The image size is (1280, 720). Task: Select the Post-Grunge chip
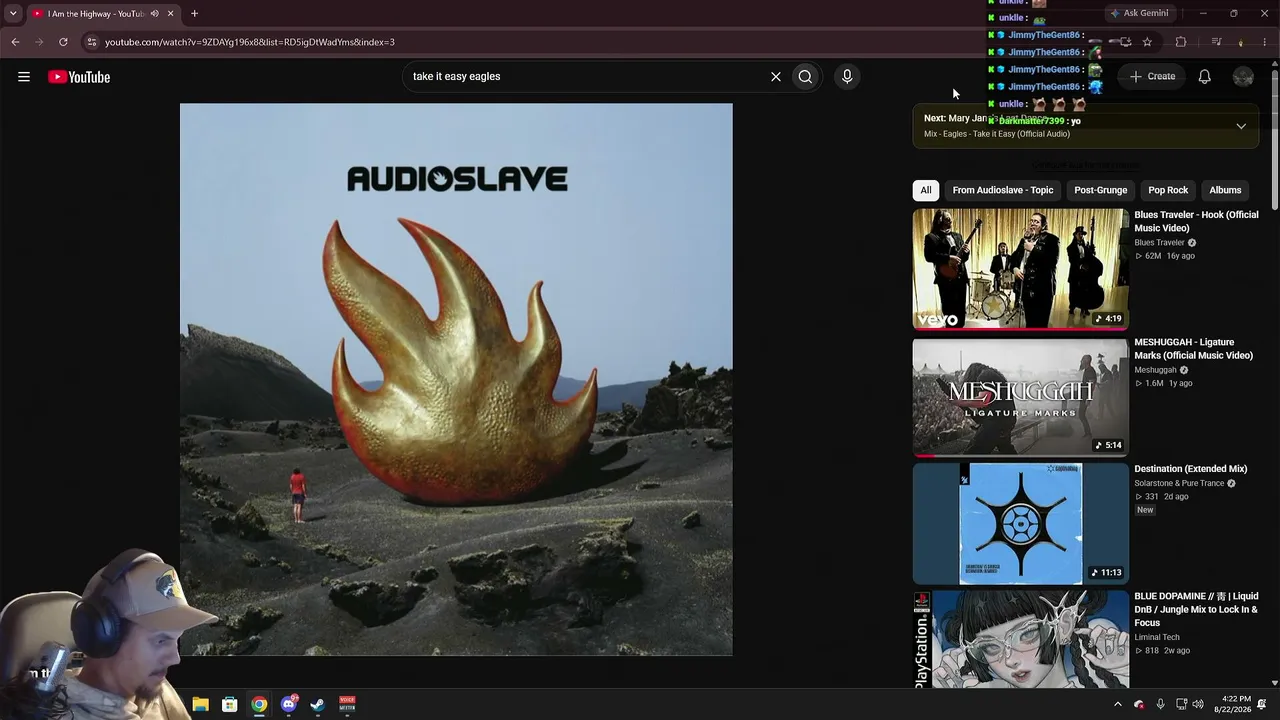[1100, 190]
